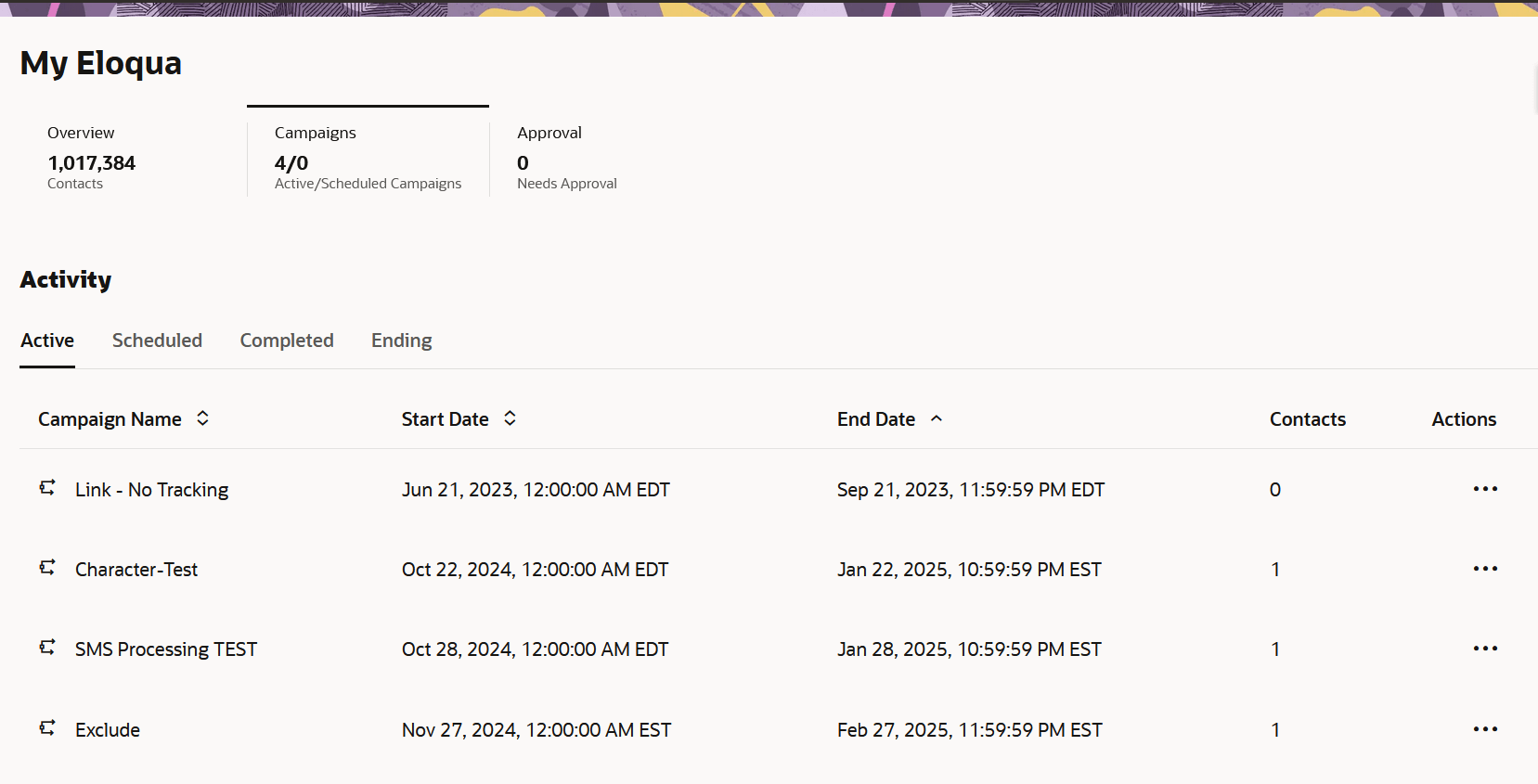The width and height of the screenshot is (1538, 784).
Task: Click end date Jan 22, 2025
Action: click(x=969, y=570)
